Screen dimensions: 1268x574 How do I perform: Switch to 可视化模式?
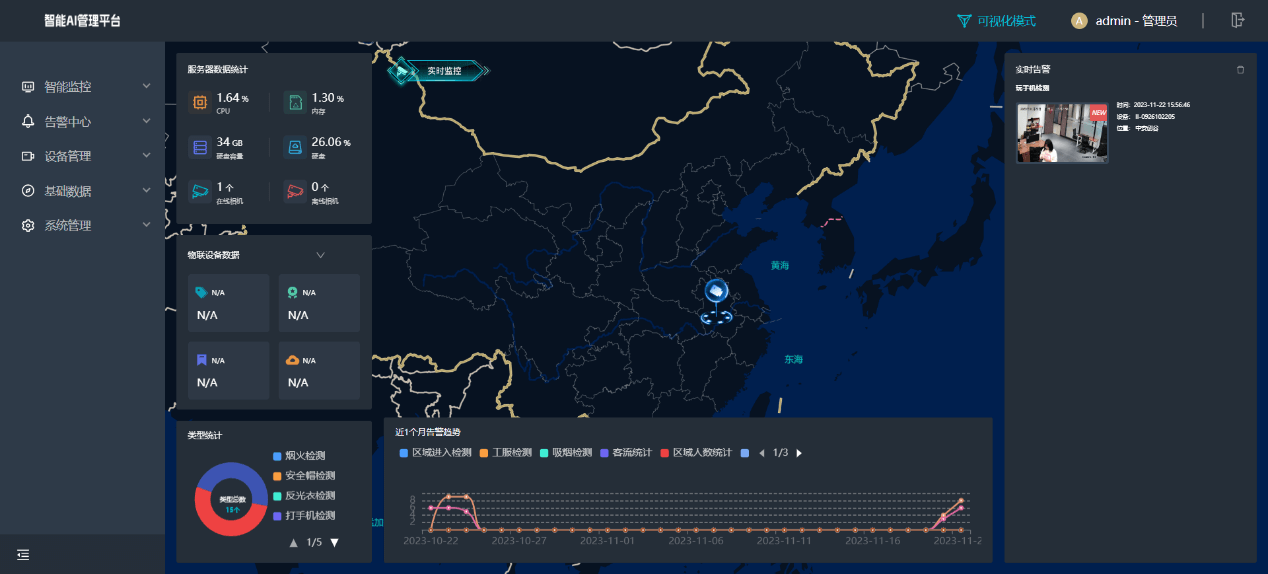996,21
